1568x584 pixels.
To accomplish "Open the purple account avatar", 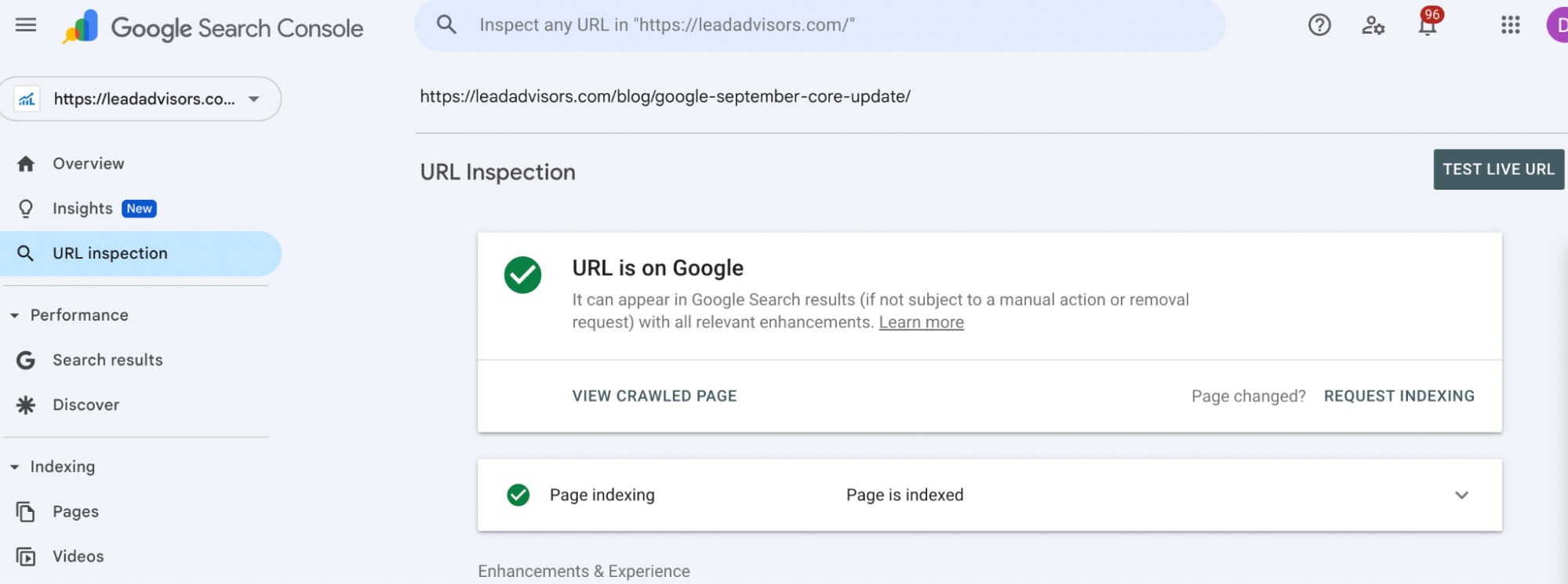I will [x=1559, y=25].
